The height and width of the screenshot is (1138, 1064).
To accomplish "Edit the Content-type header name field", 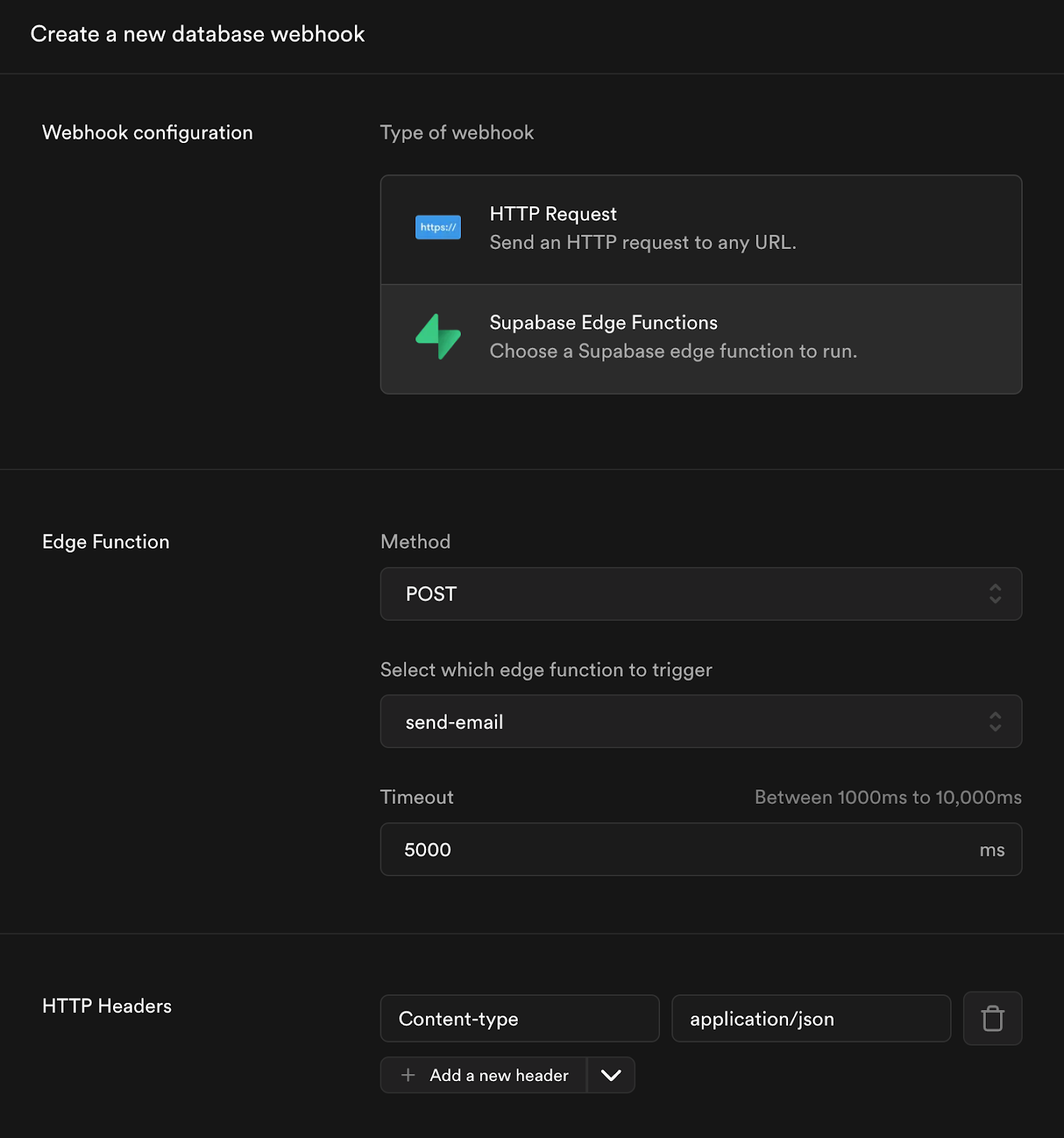I will point(520,1019).
